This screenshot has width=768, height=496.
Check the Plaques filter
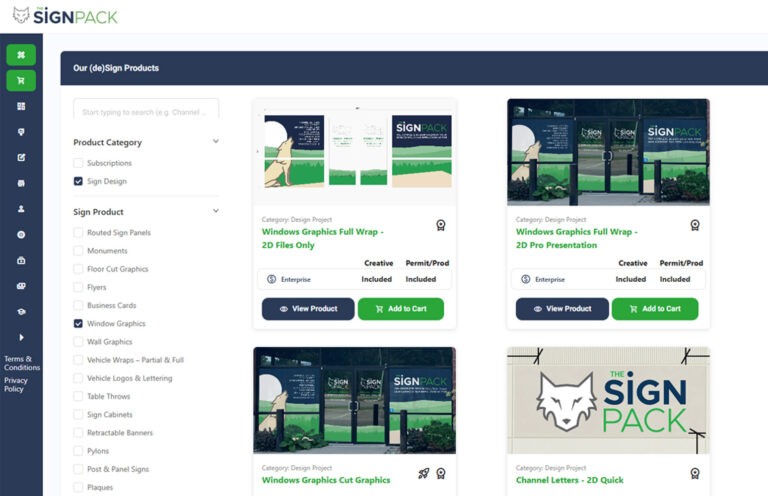[x=78, y=487]
